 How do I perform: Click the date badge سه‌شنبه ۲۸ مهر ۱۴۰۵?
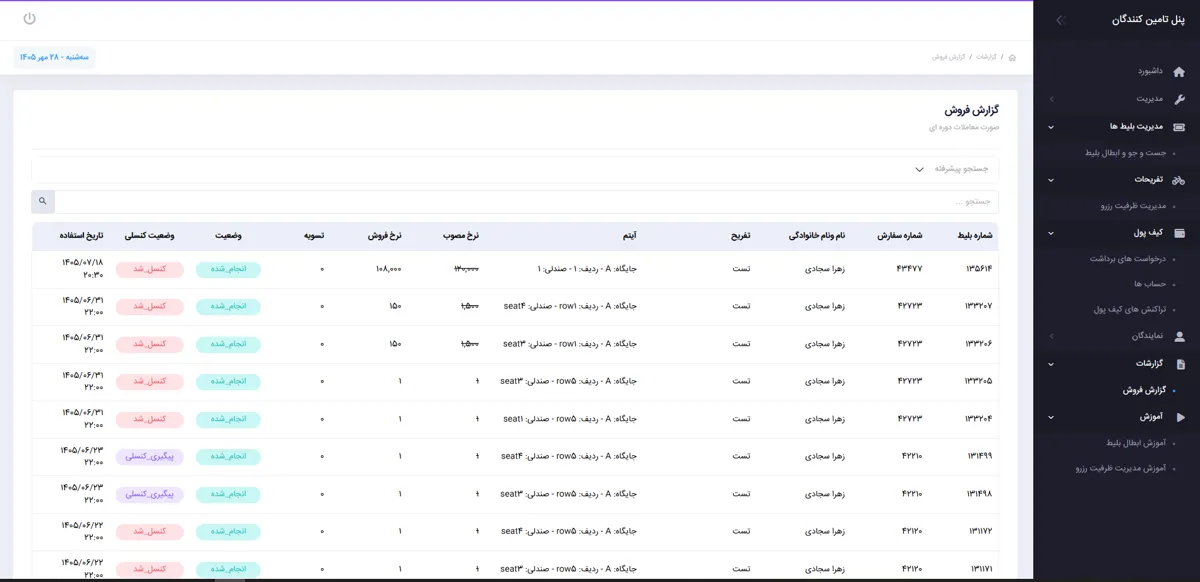click(x=55, y=57)
